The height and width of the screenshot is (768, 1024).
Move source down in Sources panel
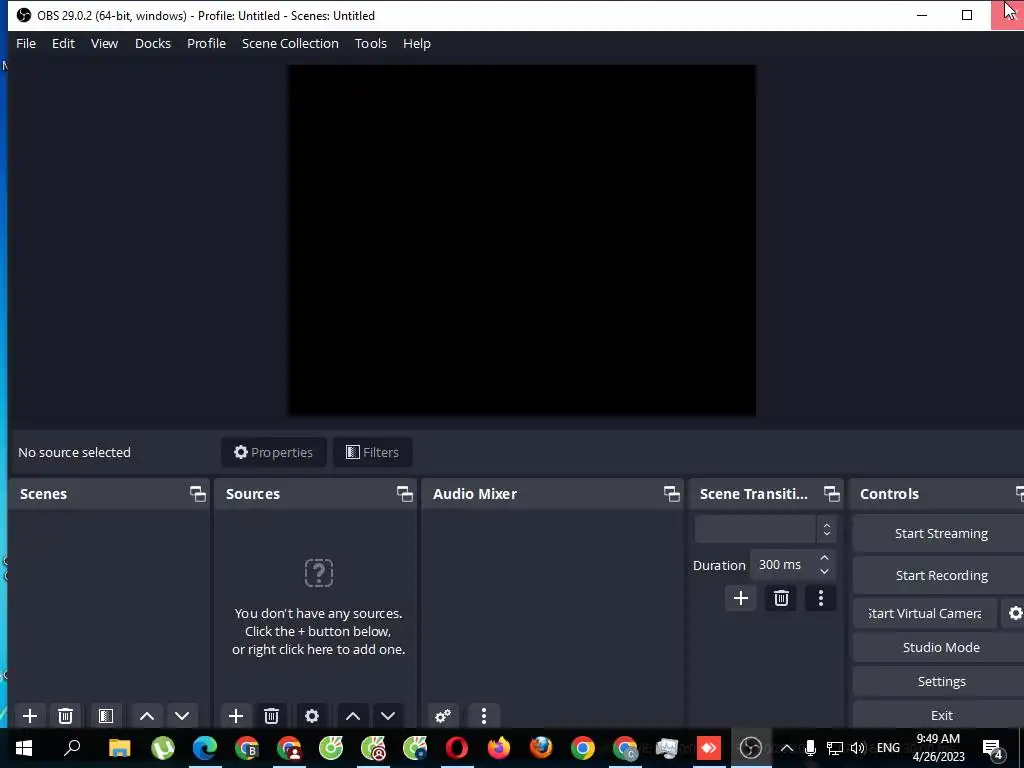pos(388,716)
